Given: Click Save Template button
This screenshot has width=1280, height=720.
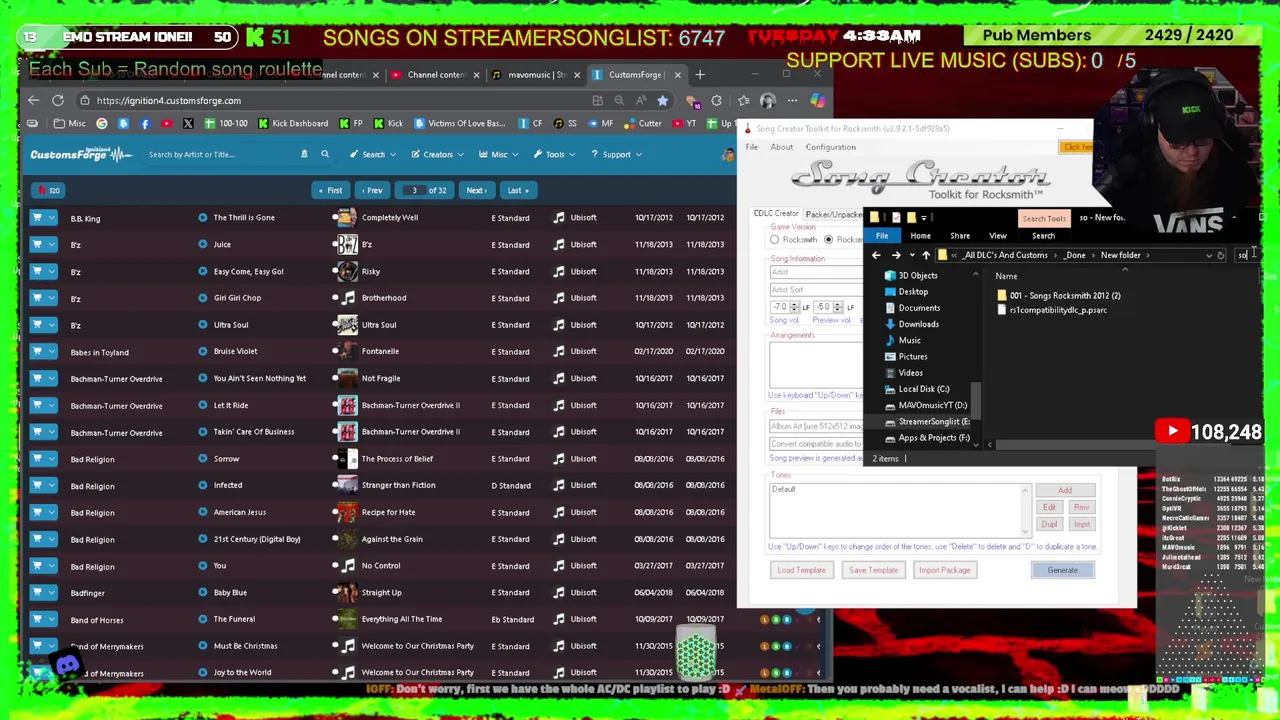Looking at the screenshot, I should [x=873, y=570].
